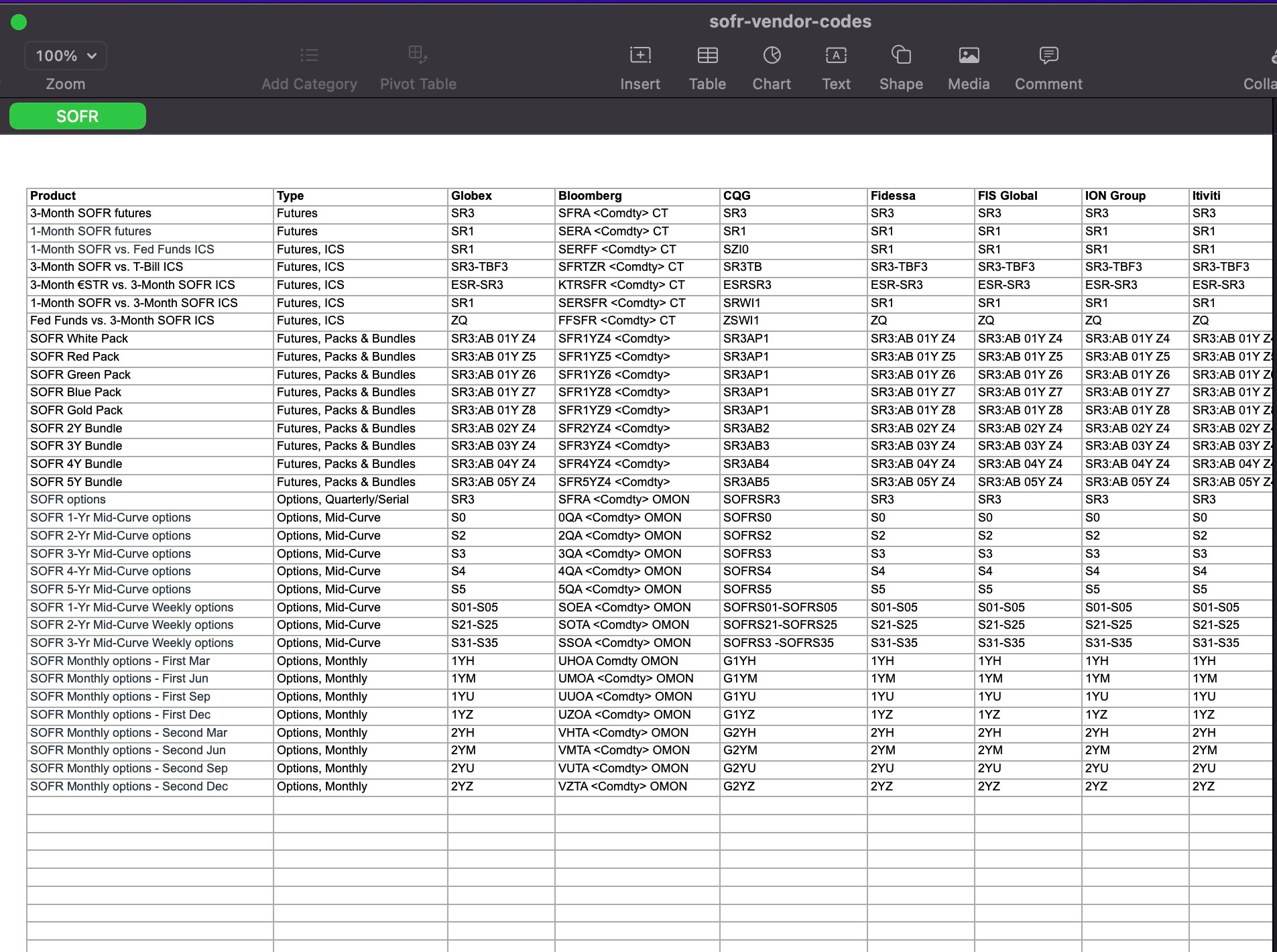Click the Add Category toolbar icon
This screenshot has height=952, width=1277.
[309, 55]
